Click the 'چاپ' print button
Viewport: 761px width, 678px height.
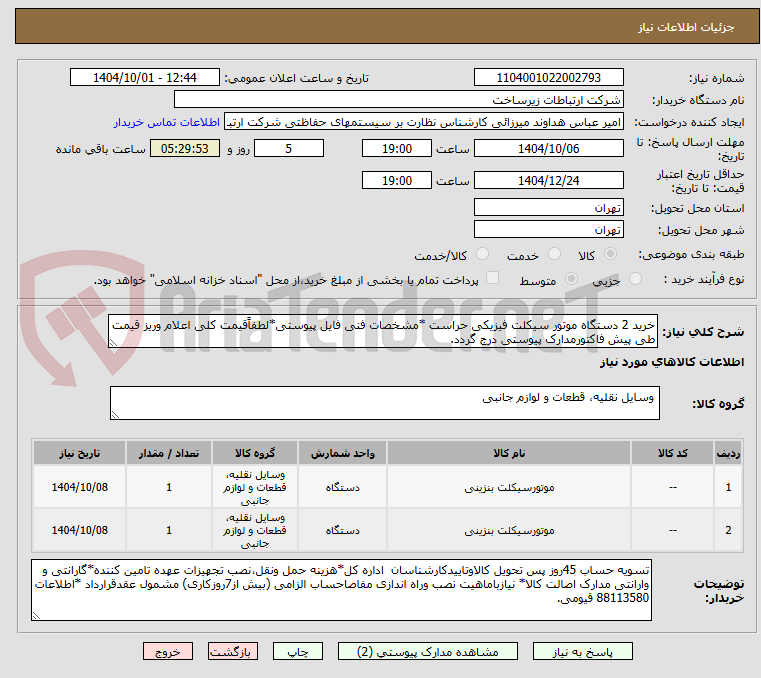(298, 651)
